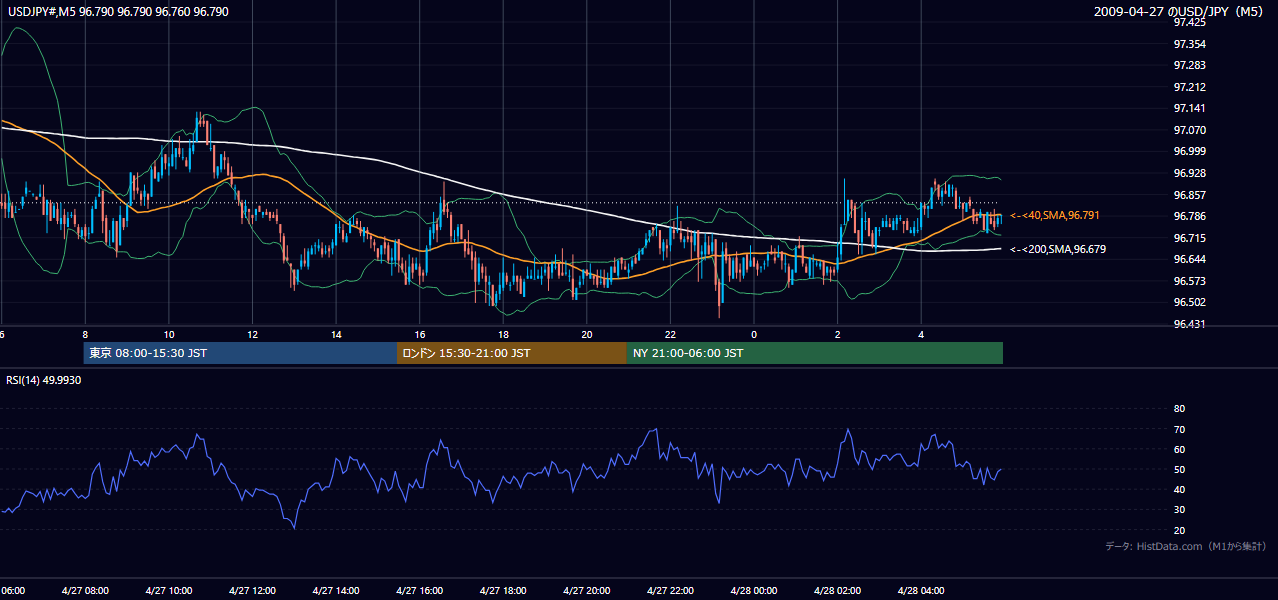Screen dimensions: 1278x600
Task: Click hour label 18 under price chart
Action: 503,334
